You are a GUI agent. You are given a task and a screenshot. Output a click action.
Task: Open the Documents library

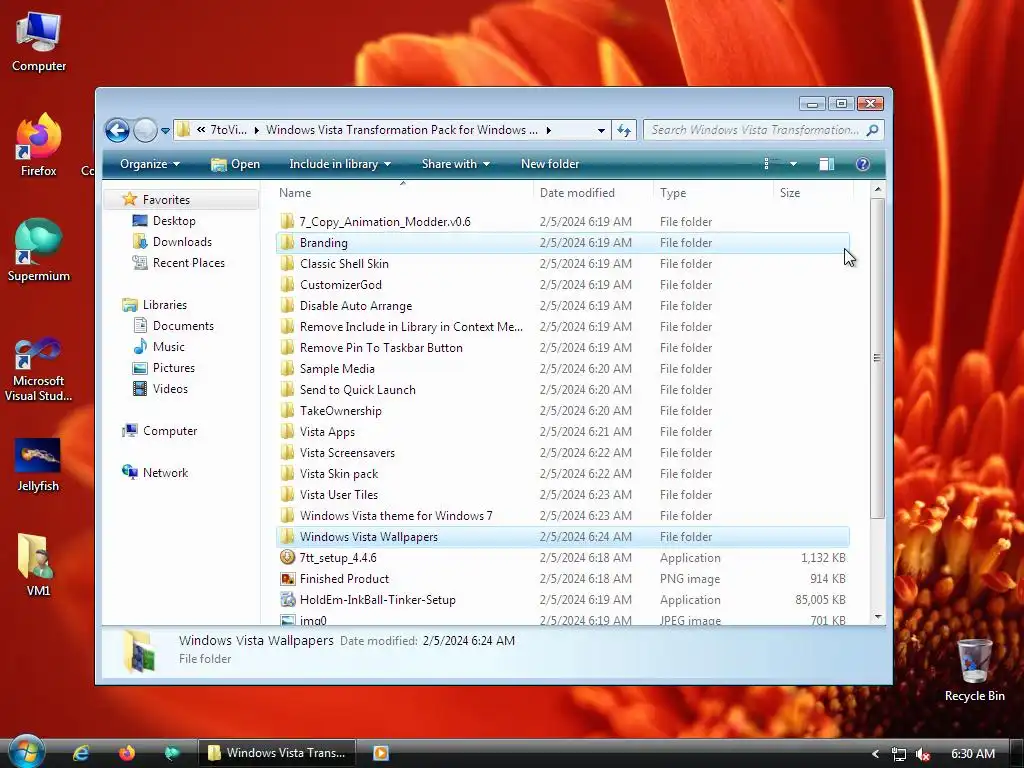pos(183,326)
